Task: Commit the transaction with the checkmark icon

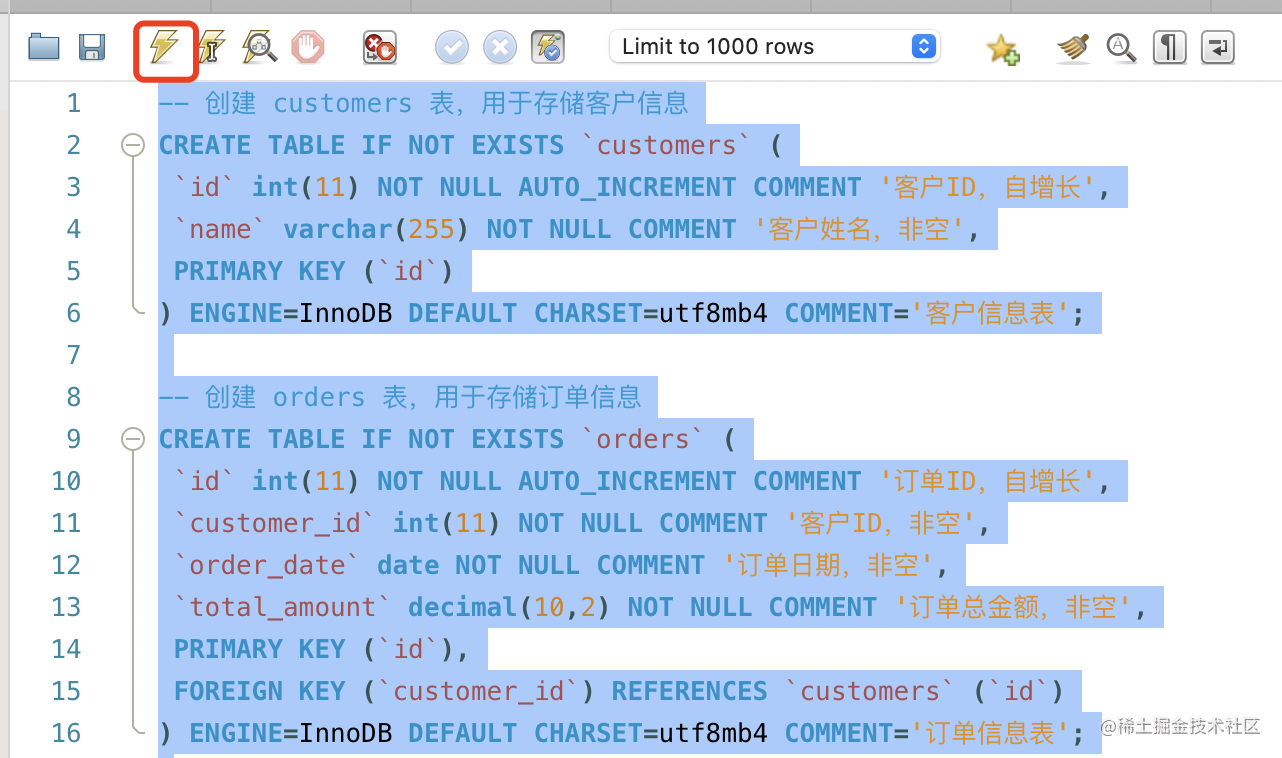Action: [452, 47]
